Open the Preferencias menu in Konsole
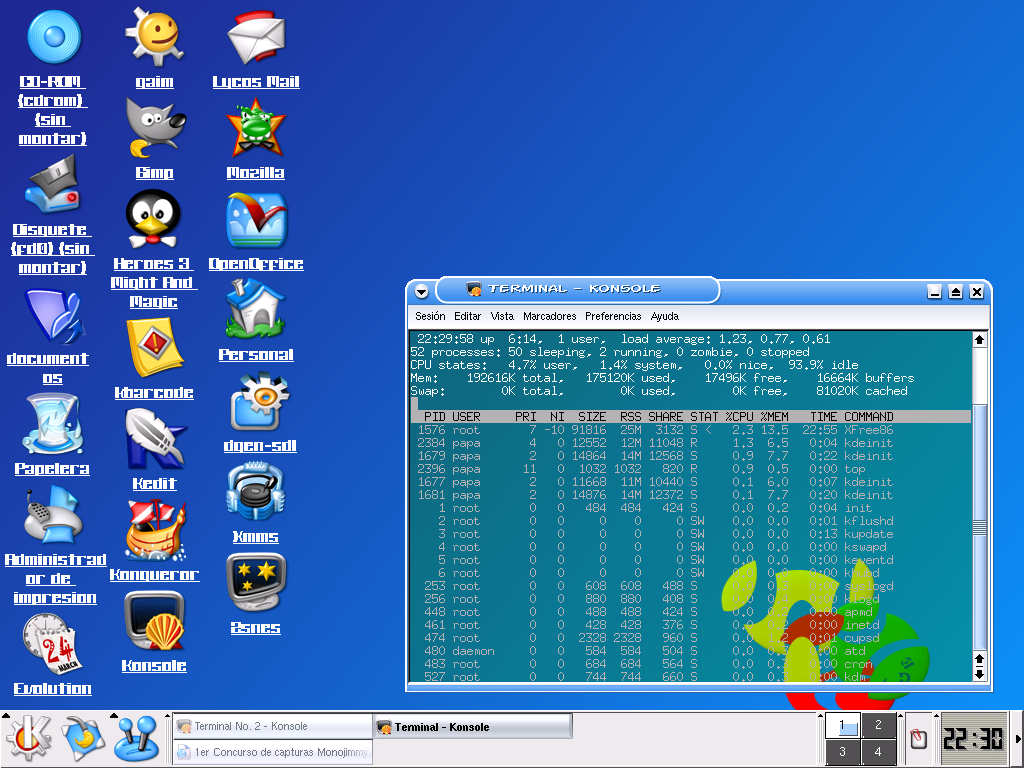 tap(613, 316)
